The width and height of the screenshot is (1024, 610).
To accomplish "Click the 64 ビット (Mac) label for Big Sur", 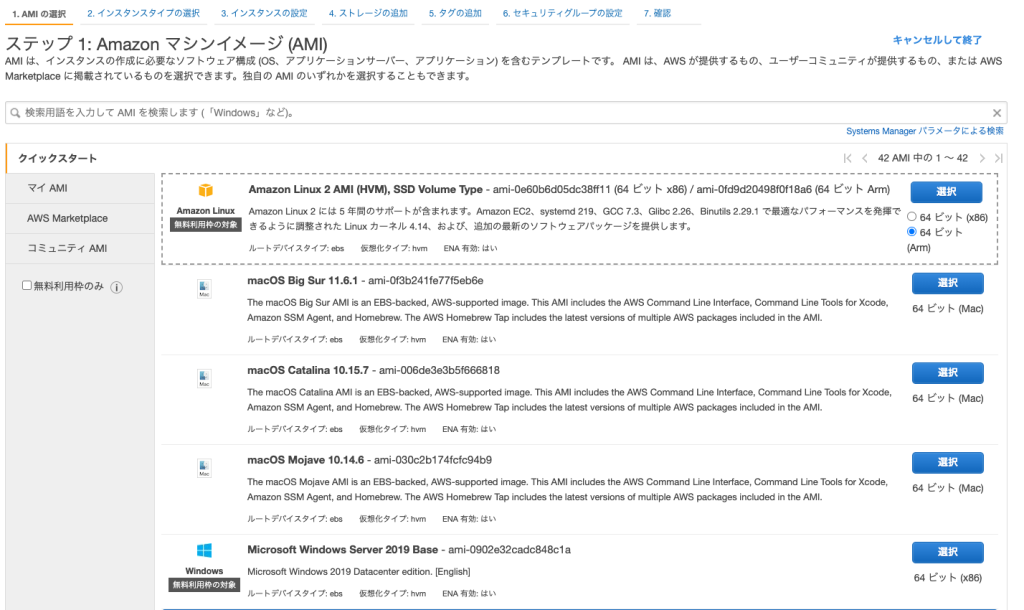I will (x=948, y=309).
